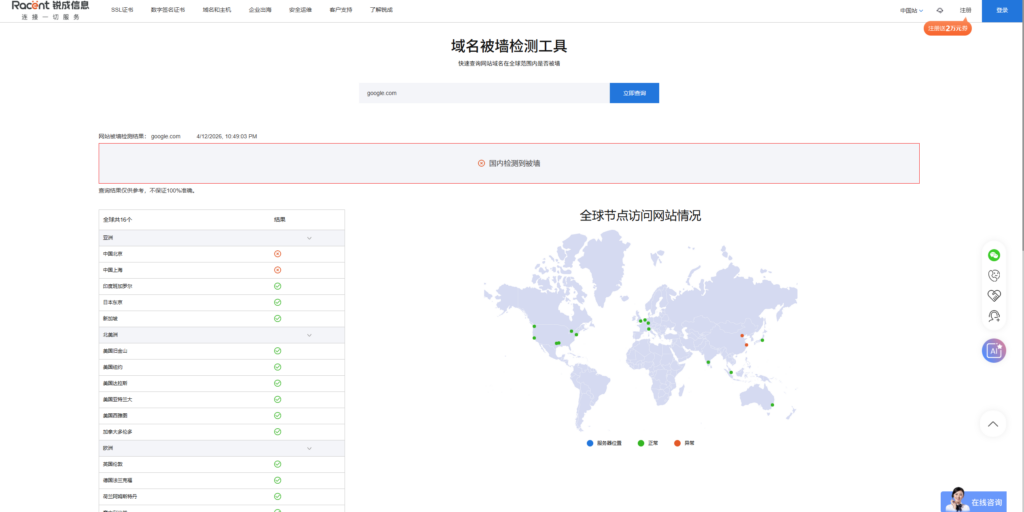Open the 域名和主机 menu

click(x=216, y=10)
